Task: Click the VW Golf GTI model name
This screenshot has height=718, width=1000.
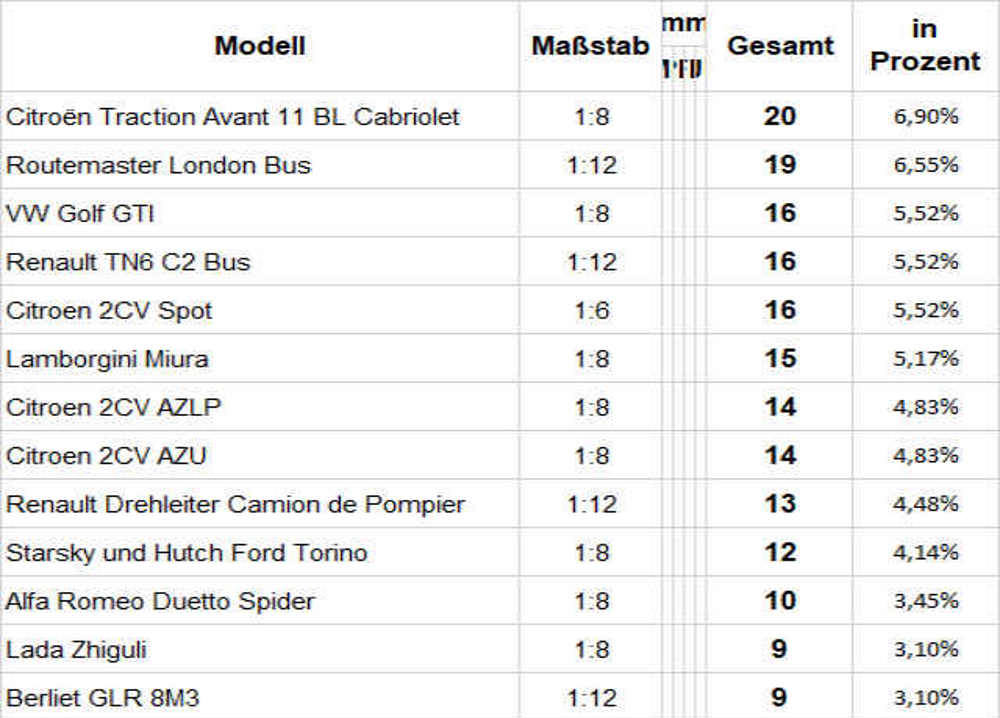Action: [x=80, y=214]
